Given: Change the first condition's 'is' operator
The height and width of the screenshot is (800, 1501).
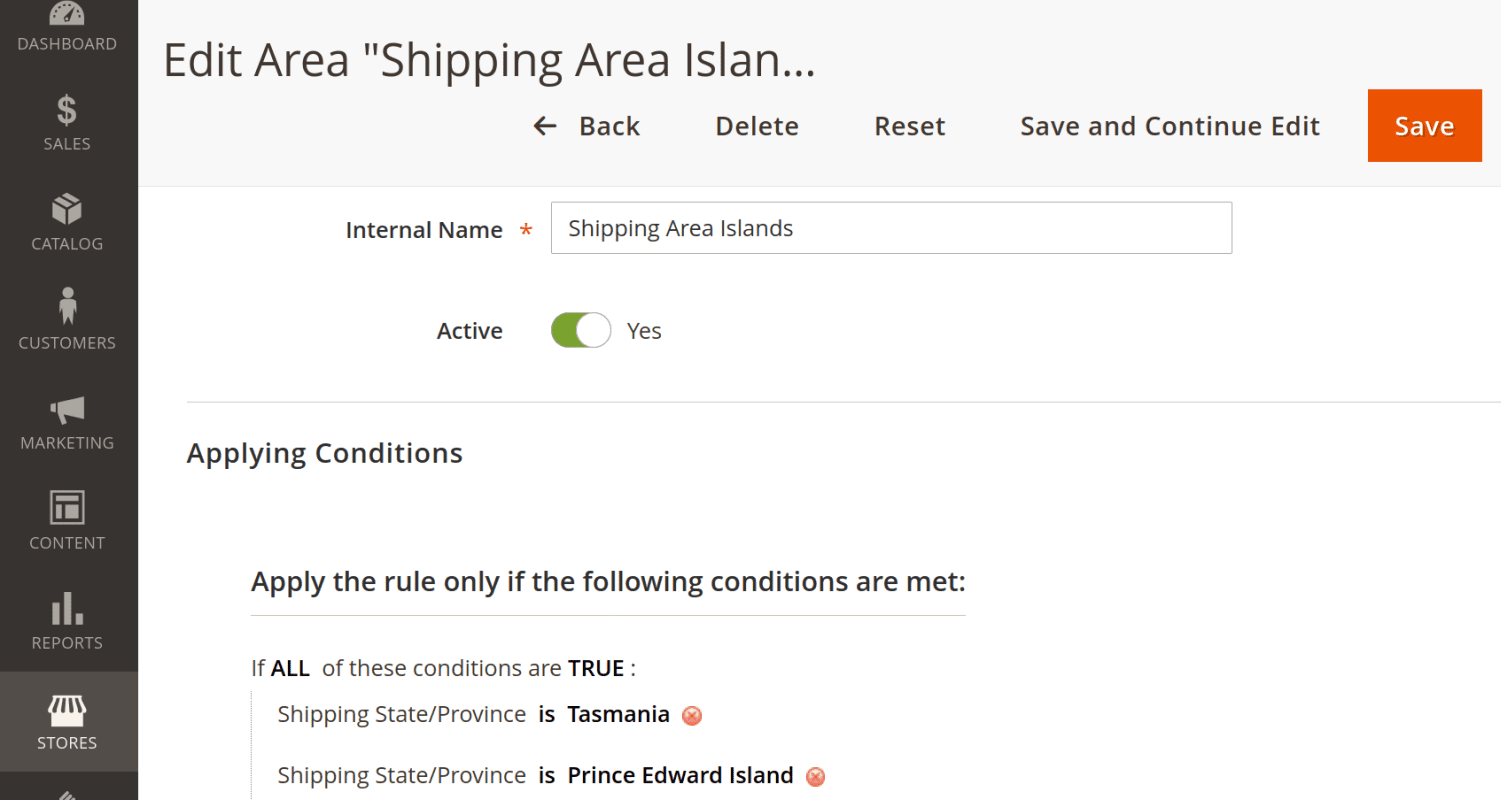Looking at the screenshot, I should tap(546, 714).
